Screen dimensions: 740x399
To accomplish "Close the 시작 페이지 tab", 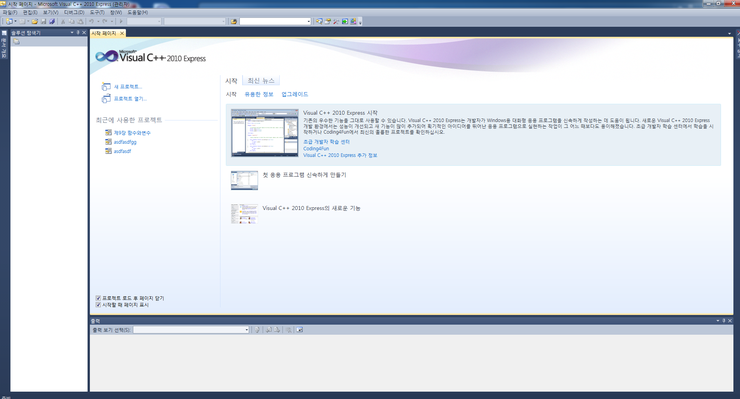I will (122, 33).
